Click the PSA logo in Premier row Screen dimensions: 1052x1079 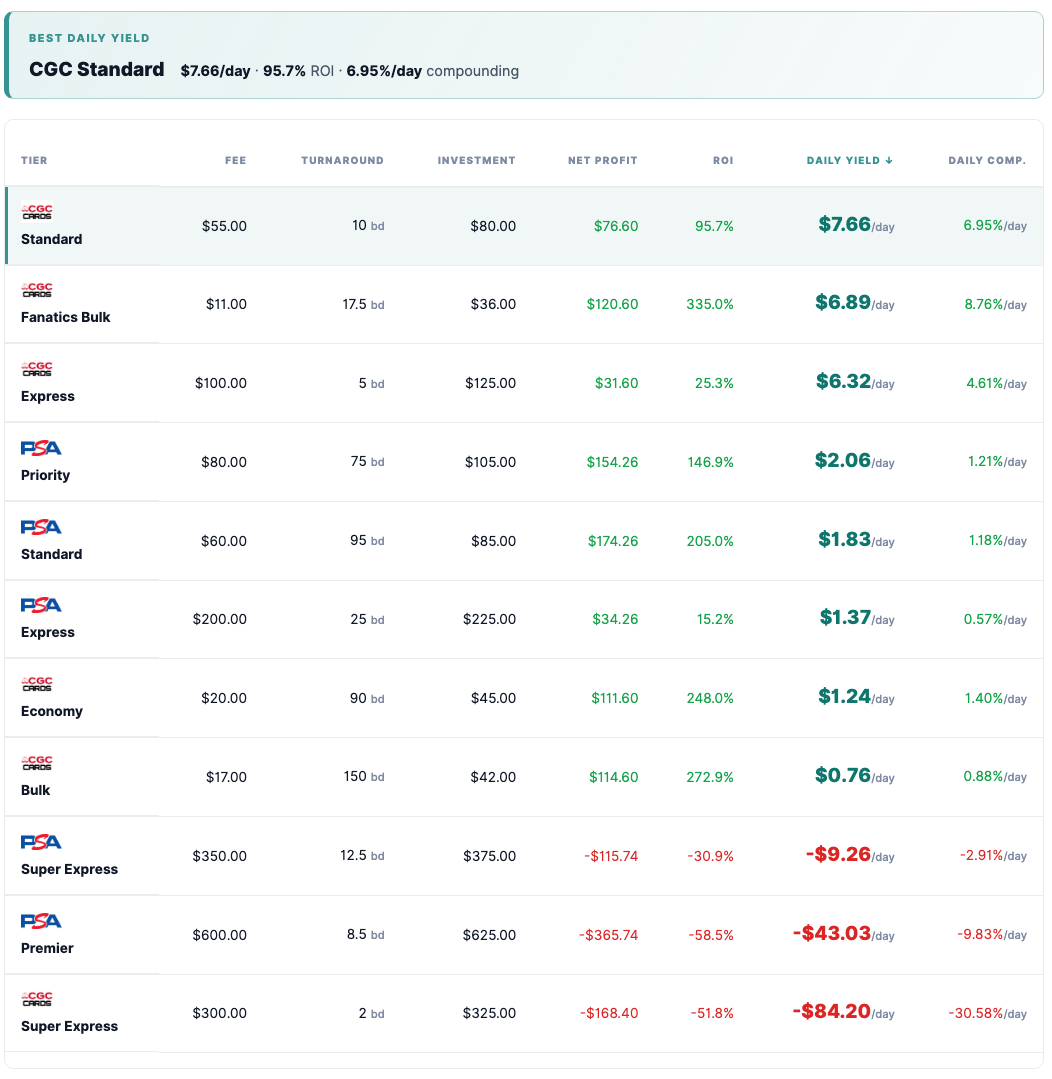(41, 921)
